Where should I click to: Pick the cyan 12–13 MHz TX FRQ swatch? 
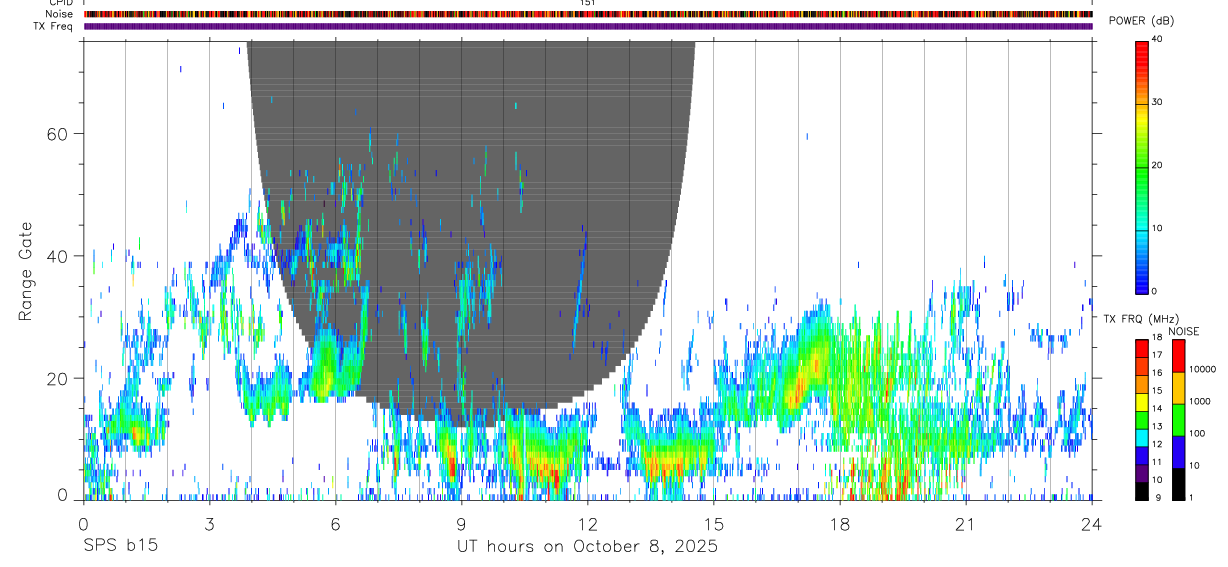tap(1142, 437)
